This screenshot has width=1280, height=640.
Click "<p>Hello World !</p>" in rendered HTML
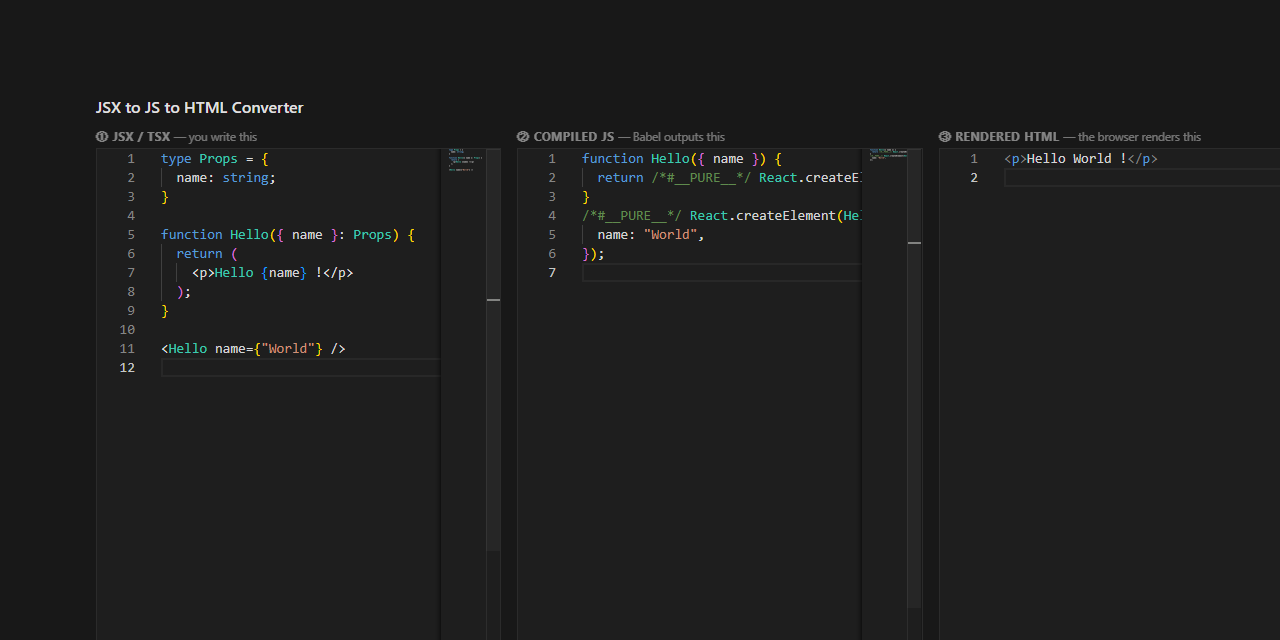(1080, 158)
